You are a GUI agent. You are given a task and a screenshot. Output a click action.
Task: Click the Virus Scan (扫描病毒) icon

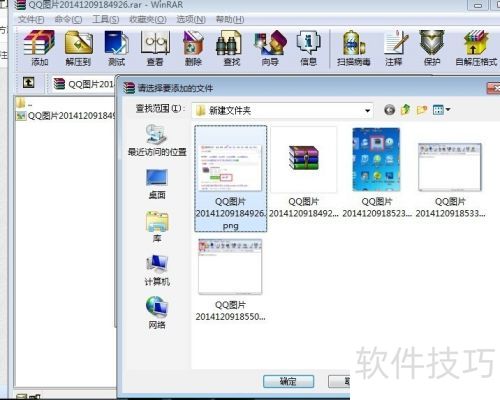pos(354,48)
